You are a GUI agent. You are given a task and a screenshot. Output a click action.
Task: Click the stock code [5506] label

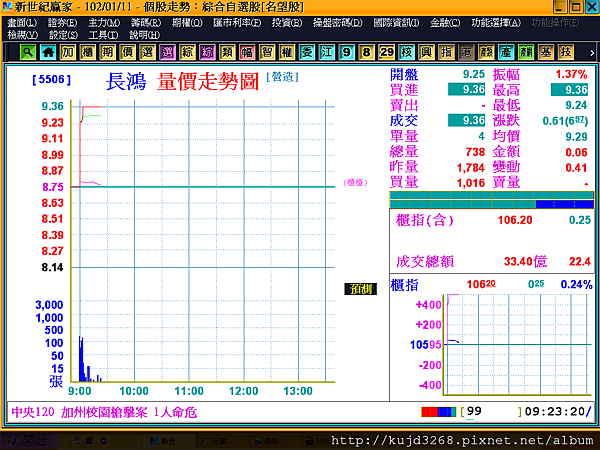pos(51,80)
